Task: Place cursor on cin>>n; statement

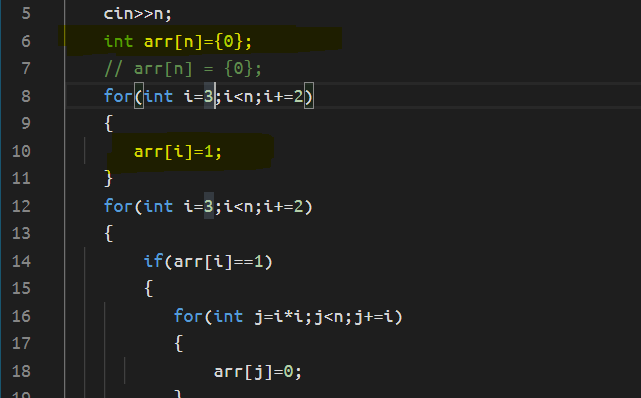Action: point(138,13)
